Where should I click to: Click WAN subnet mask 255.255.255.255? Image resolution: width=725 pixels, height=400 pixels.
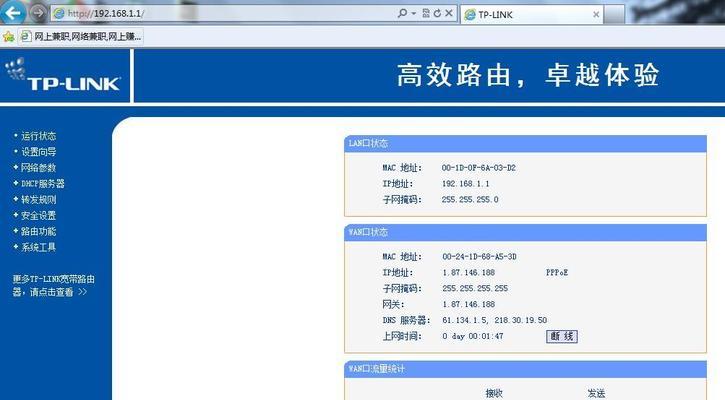tap(475, 289)
